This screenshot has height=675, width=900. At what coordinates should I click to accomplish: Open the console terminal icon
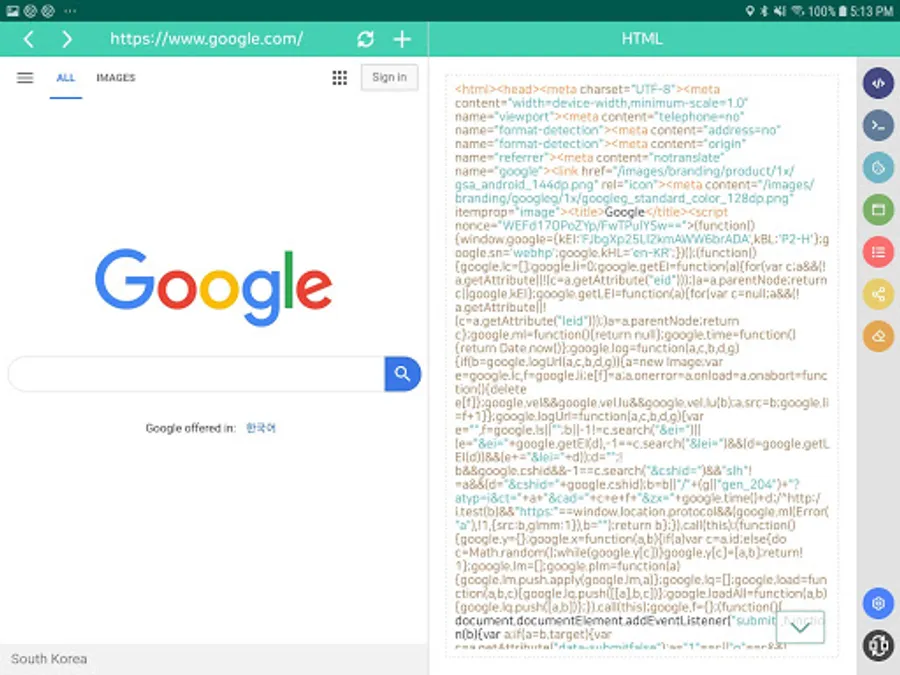click(x=878, y=125)
